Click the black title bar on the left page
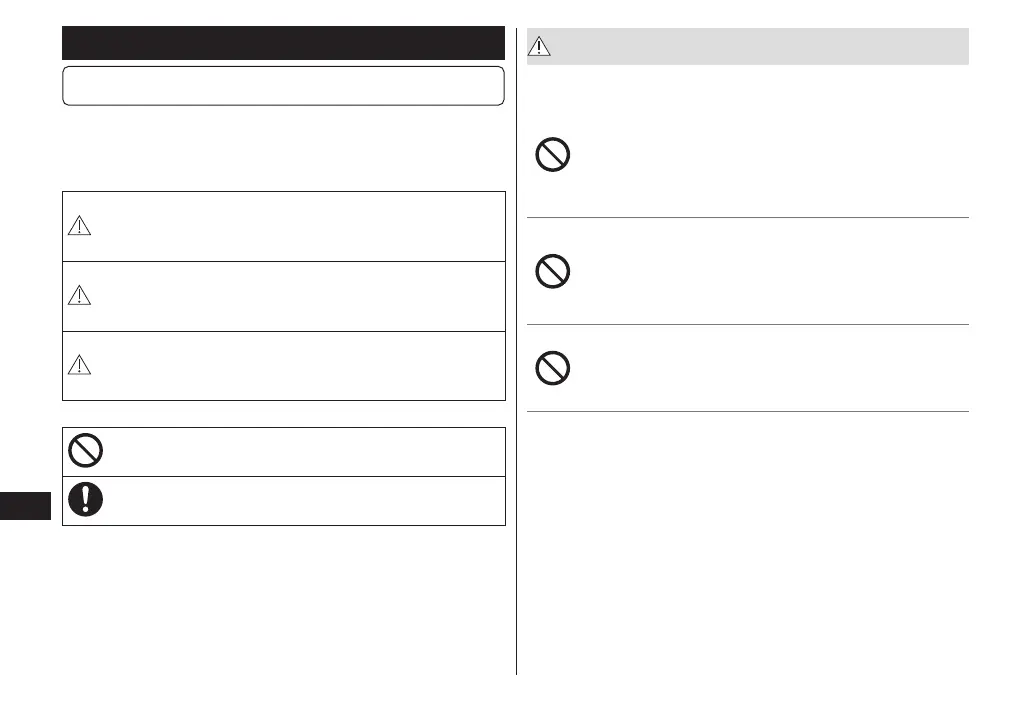Image resolution: width=1032 pixels, height=726 pixels. tap(283, 44)
